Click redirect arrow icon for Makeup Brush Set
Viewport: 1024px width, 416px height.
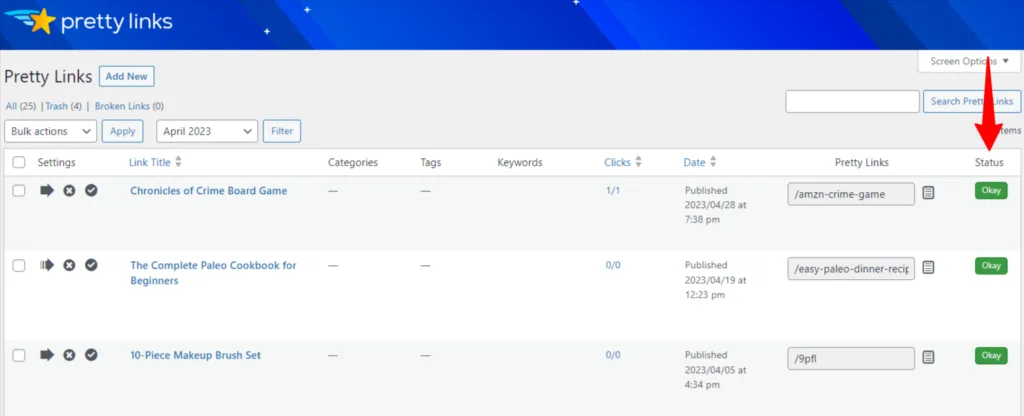(x=47, y=355)
